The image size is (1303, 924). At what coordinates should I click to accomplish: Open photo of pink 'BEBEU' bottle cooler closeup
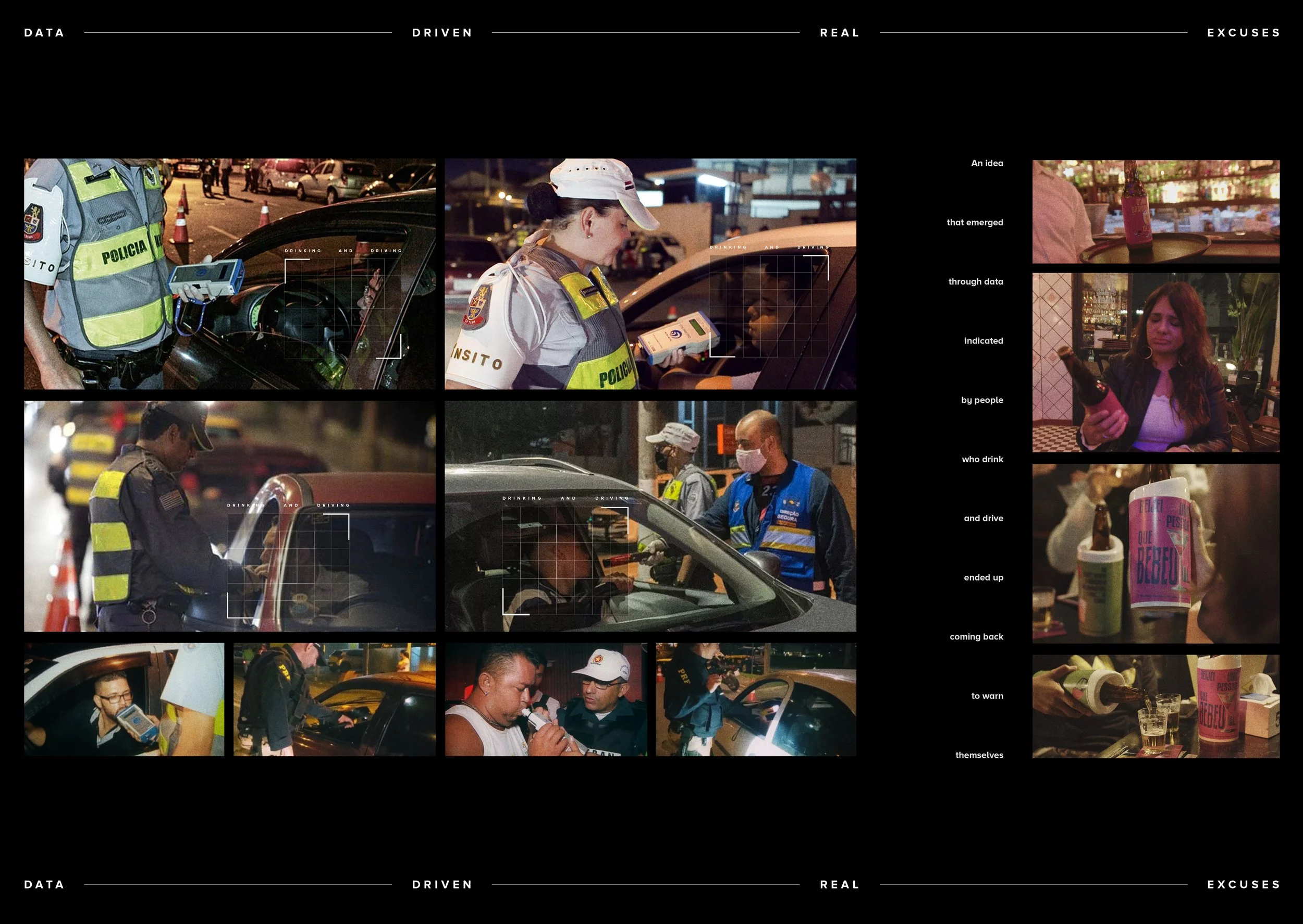pos(1156,553)
